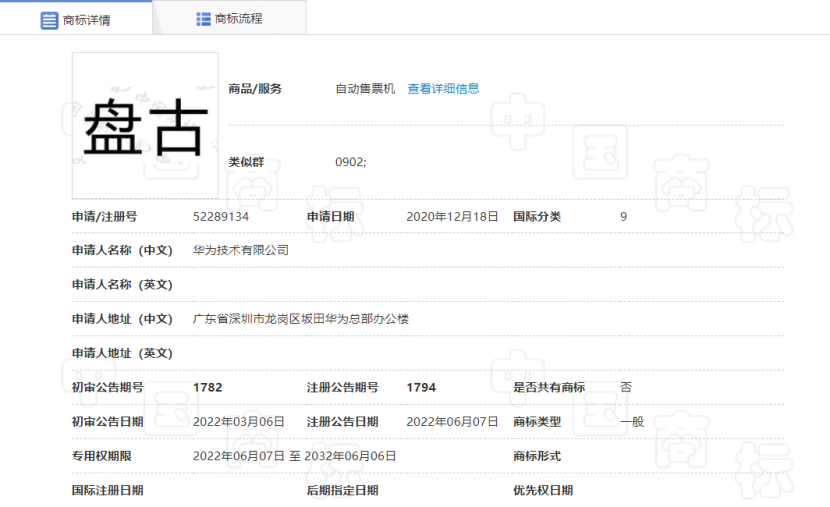830x507 pixels.
Task: Select the 自动售票机 goods text
Action: click(365, 88)
